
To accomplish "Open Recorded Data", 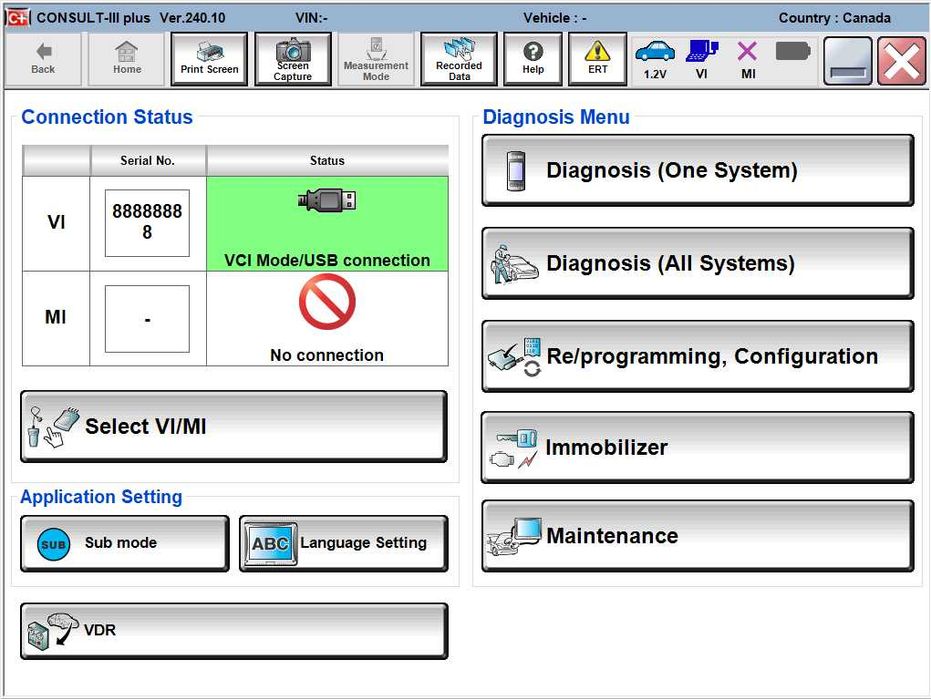I will pyautogui.click(x=458, y=59).
